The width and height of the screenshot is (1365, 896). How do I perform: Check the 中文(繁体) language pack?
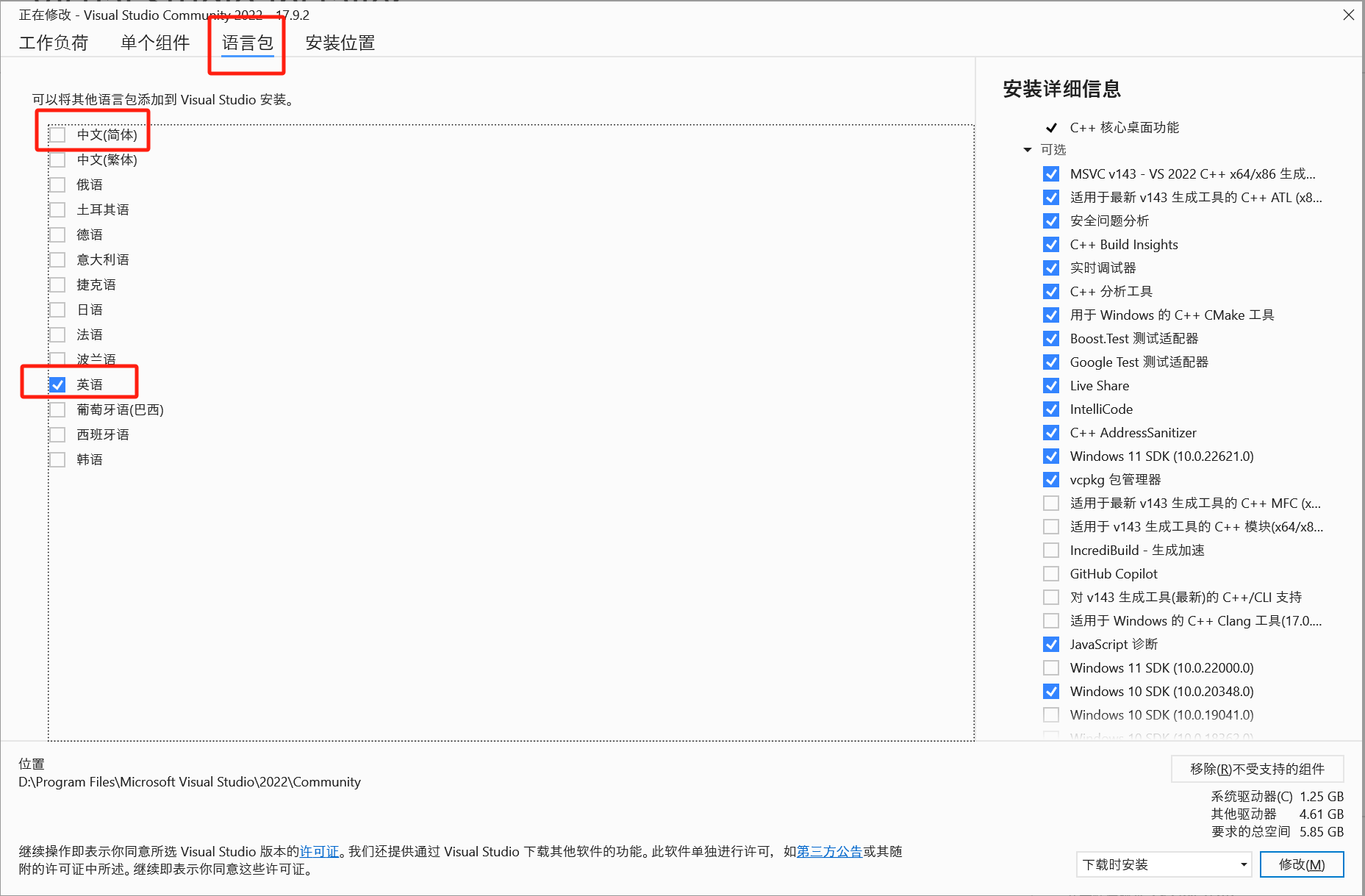click(57, 160)
